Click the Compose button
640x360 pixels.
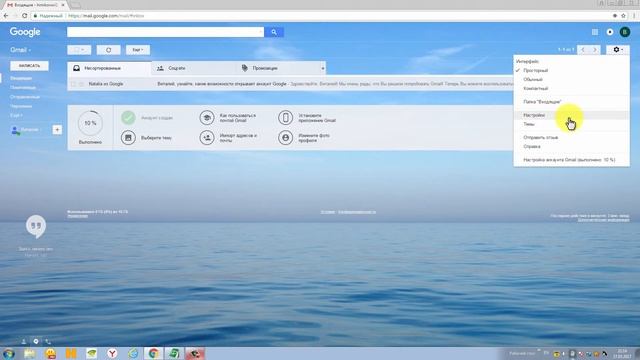tap(29, 66)
